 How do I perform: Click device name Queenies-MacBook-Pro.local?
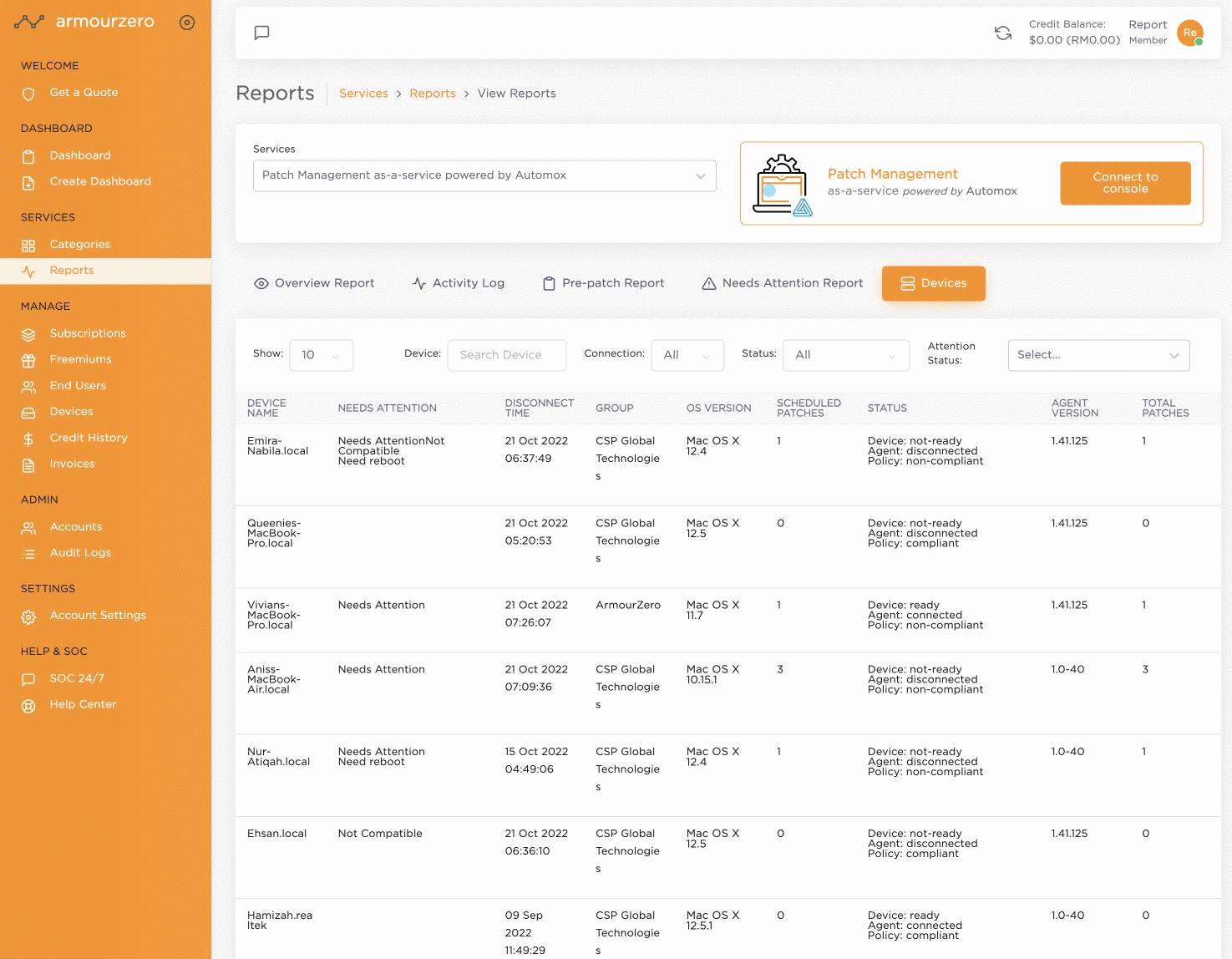tap(274, 533)
